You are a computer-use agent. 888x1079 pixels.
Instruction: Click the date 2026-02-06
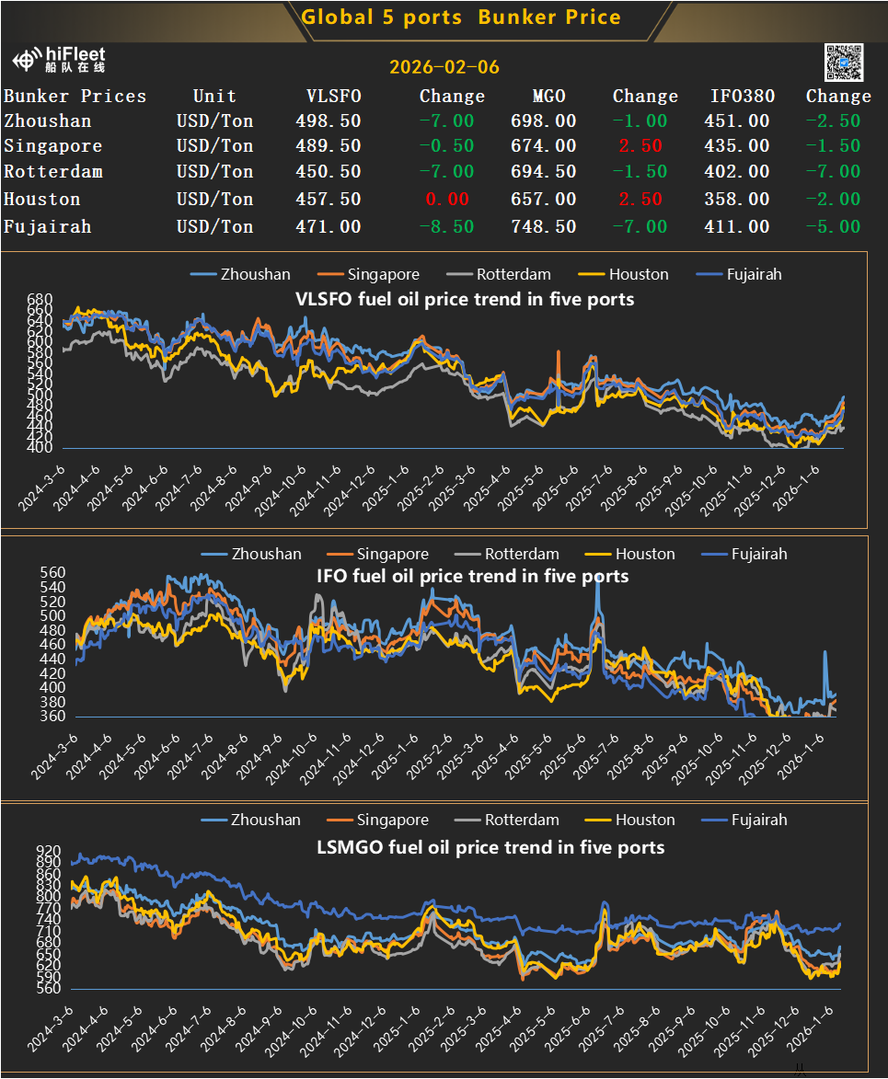pyautogui.click(x=443, y=67)
